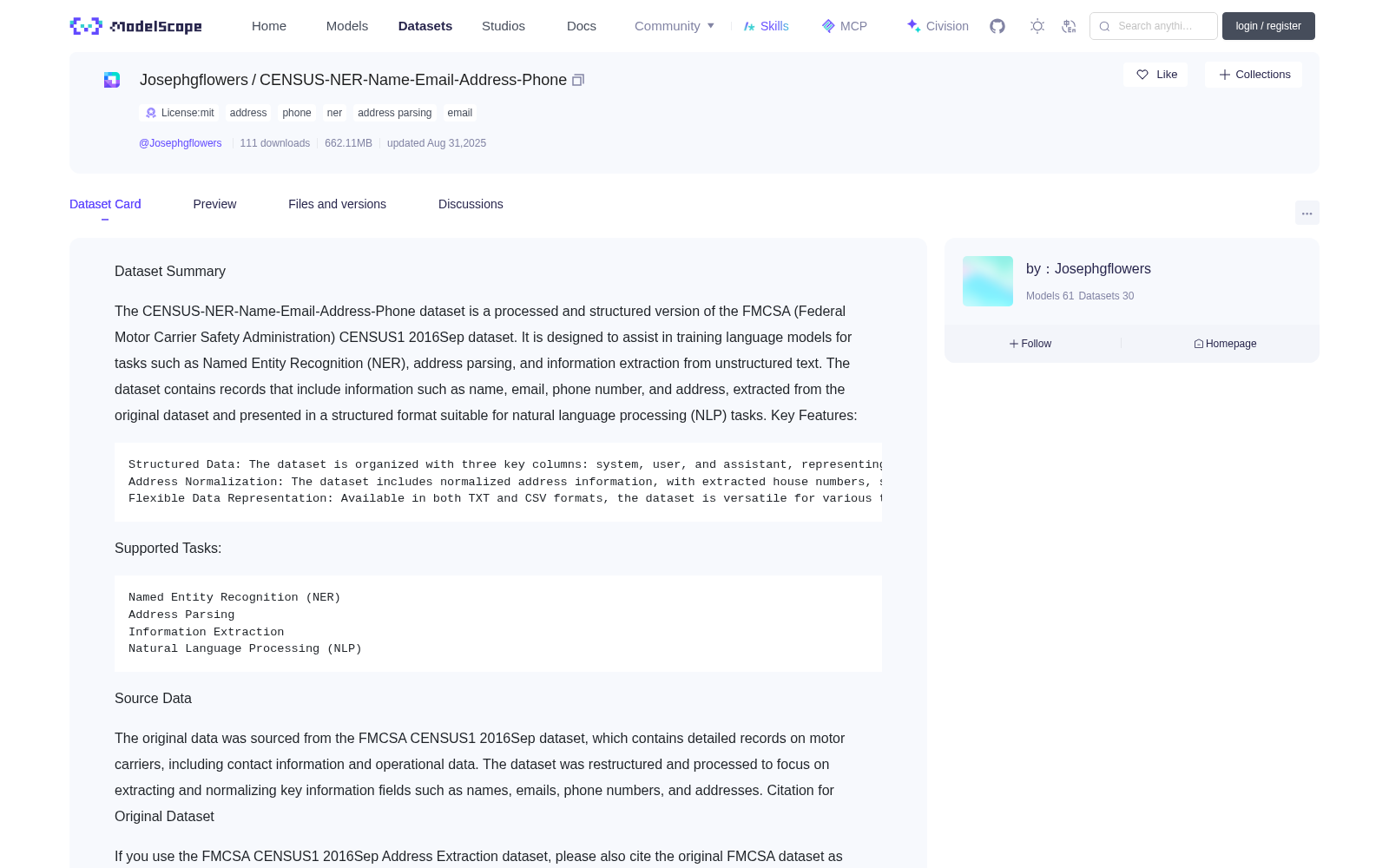The height and width of the screenshot is (868, 1389).
Task: Add to Collections button text
Action: tap(1263, 75)
